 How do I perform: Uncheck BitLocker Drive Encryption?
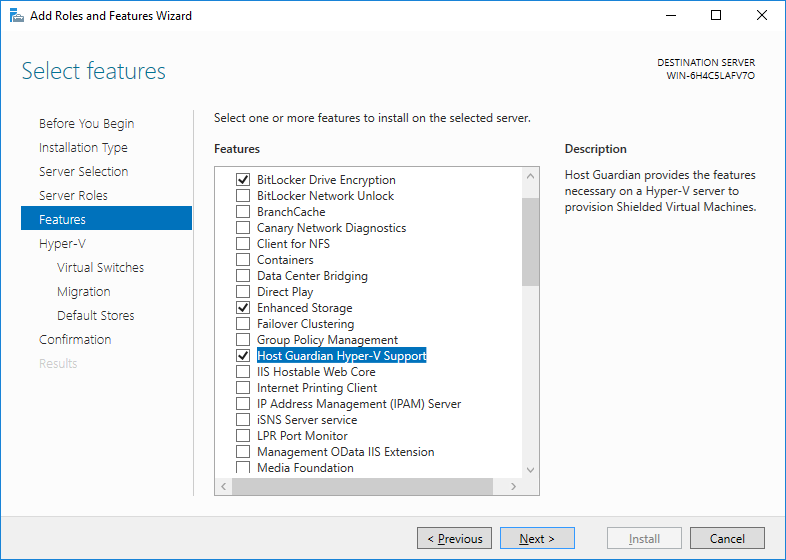243,179
